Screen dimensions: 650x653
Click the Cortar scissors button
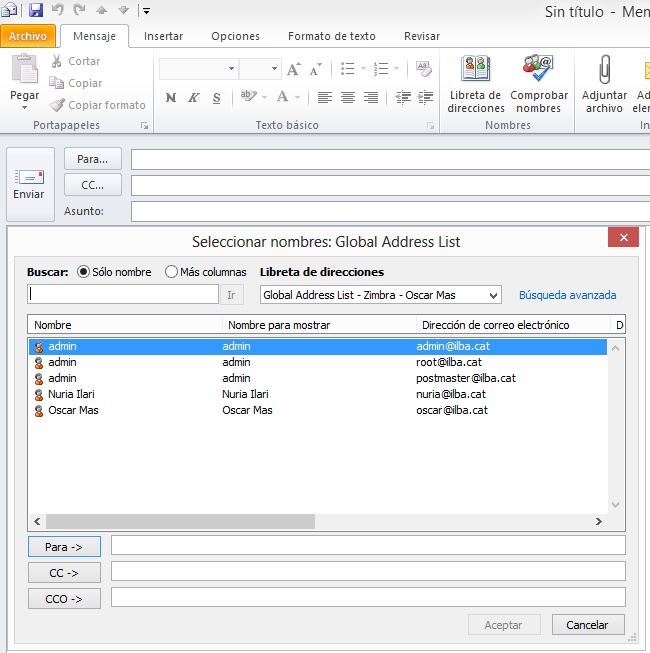(76, 61)
